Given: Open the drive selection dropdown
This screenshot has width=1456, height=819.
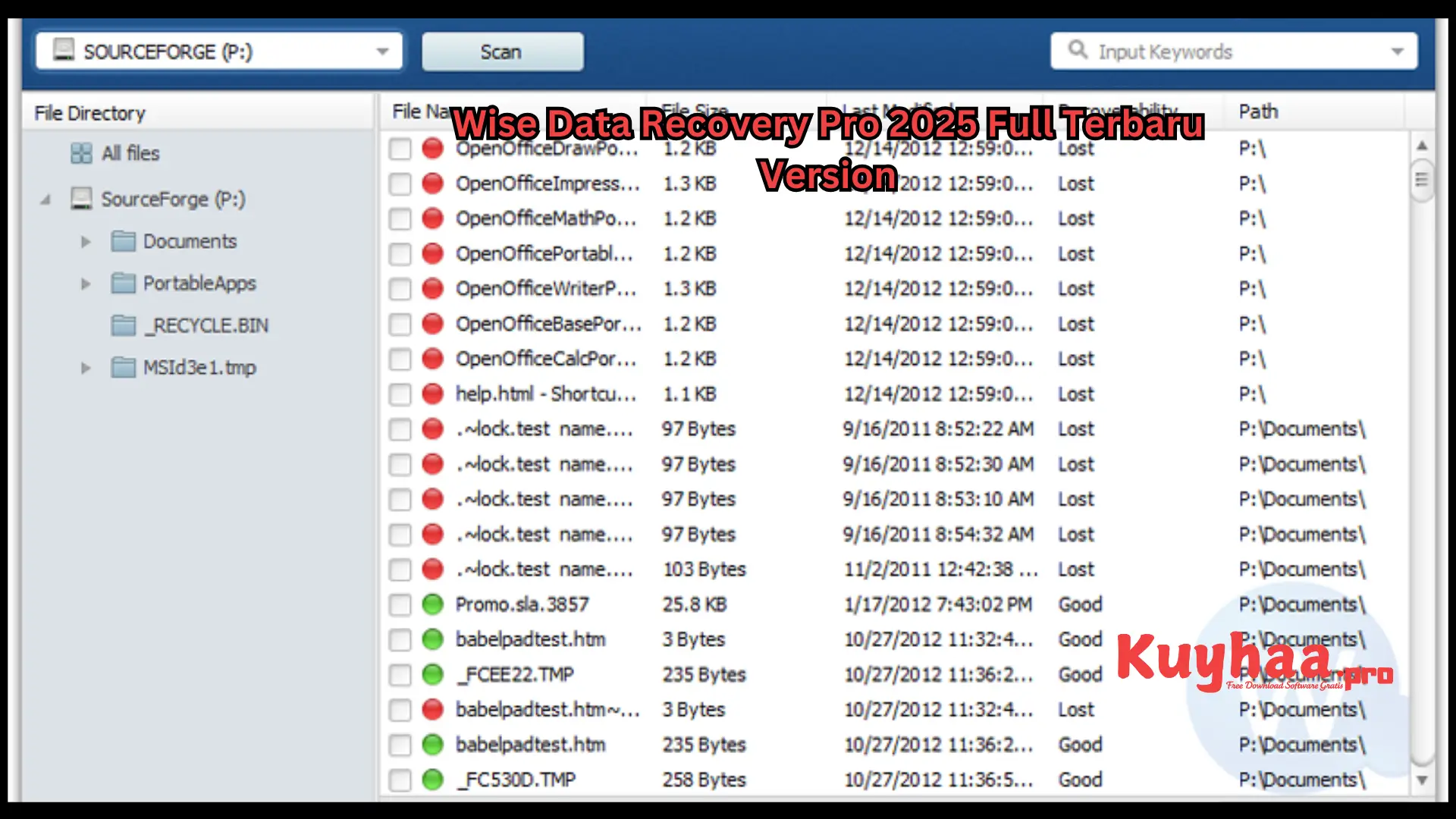Looking at the screenshot, I should point(381,50).
